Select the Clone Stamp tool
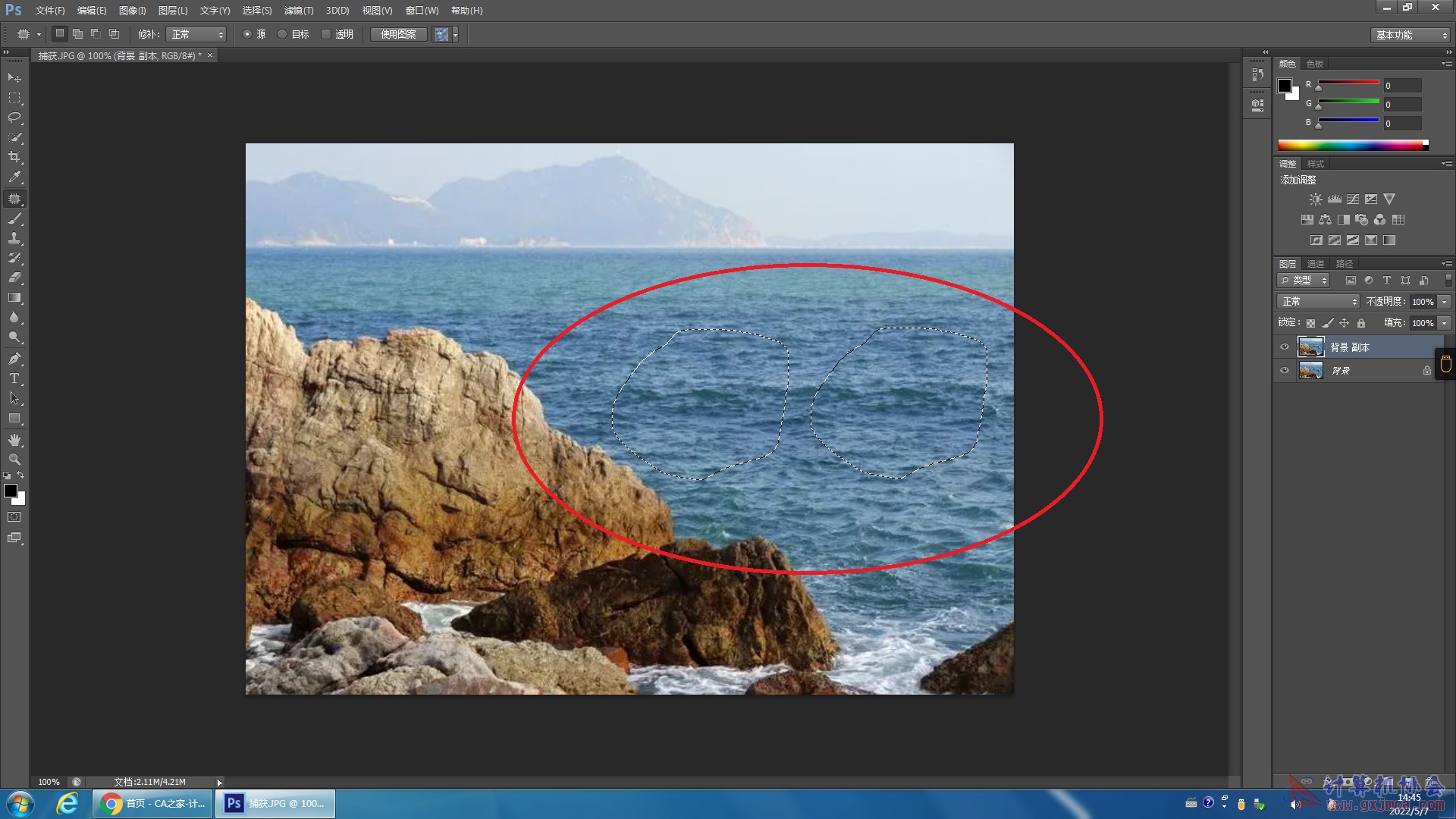 [14, 238]
